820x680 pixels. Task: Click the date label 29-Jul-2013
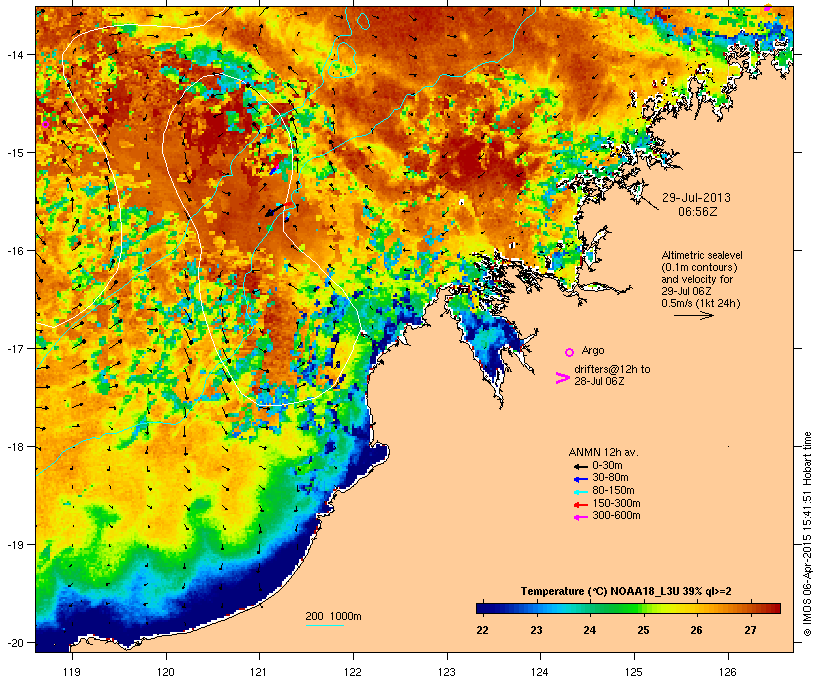point(696,198)
